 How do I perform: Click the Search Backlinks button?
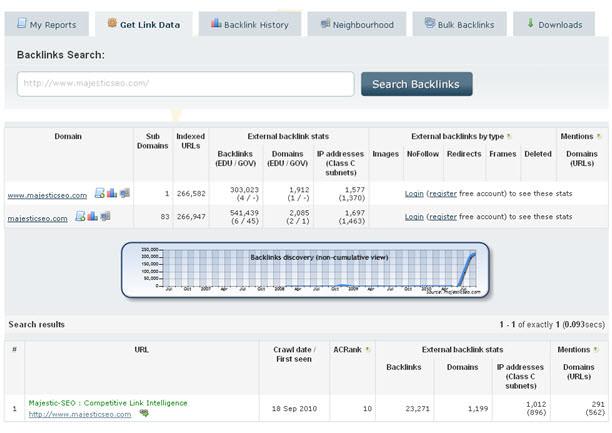point(416,84)
